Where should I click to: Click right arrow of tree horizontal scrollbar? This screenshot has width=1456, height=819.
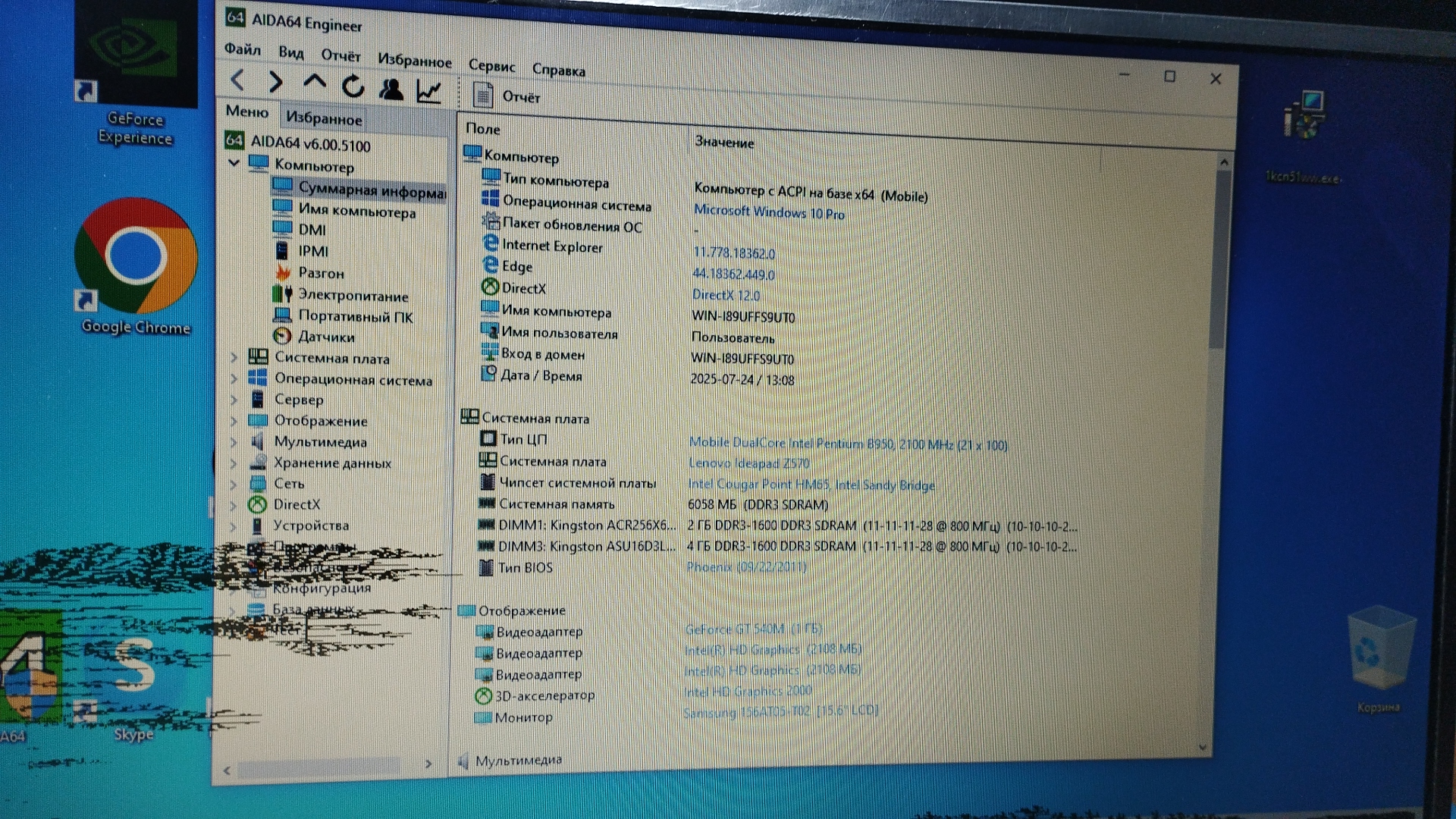[x=428, y=764]
